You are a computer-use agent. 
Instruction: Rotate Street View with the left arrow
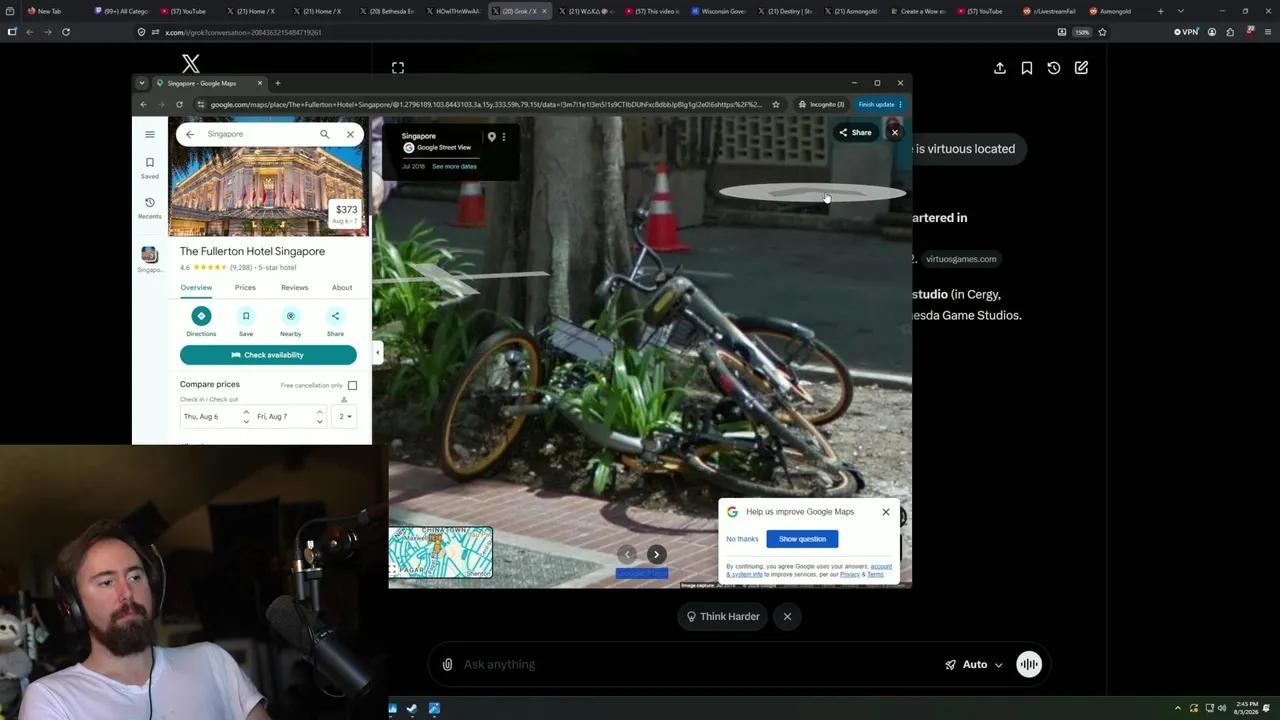(627, 554)
